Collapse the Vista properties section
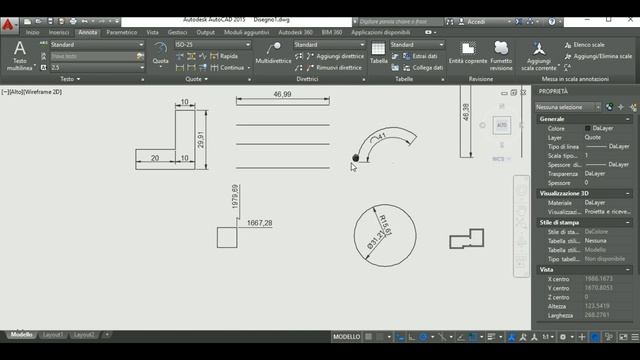The image size is (640, 360). point(628,270)
